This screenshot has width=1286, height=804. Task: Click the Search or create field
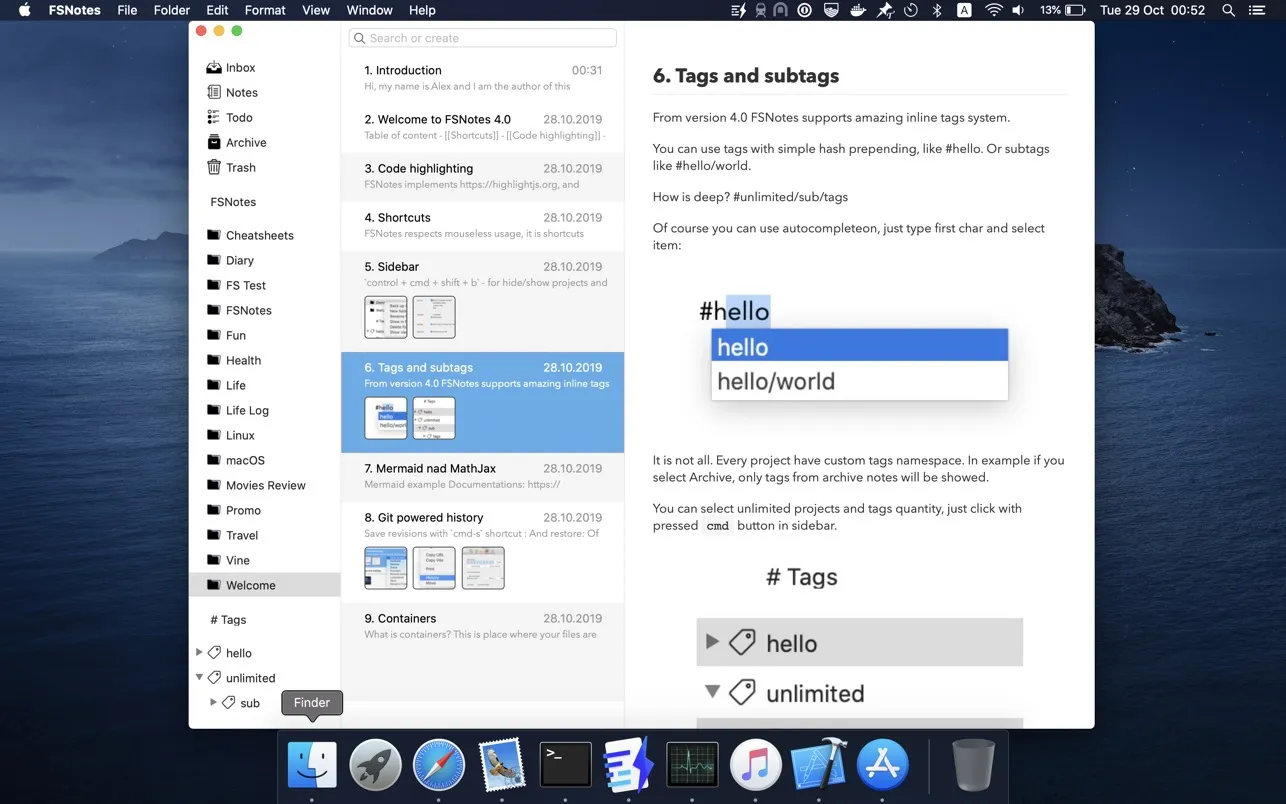coord(482,37)
